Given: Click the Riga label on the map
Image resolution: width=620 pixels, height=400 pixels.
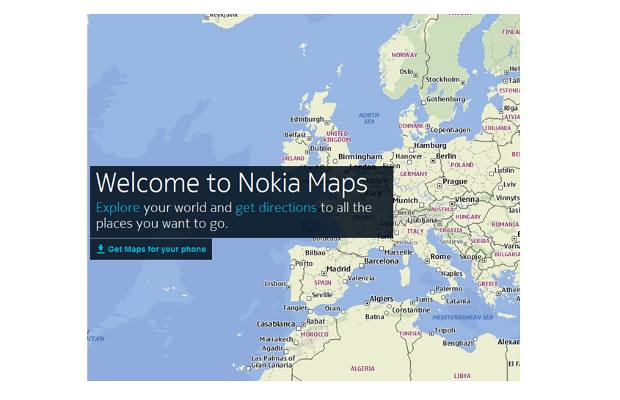Looking at the screenshot, I should click(x=510, y=108).
